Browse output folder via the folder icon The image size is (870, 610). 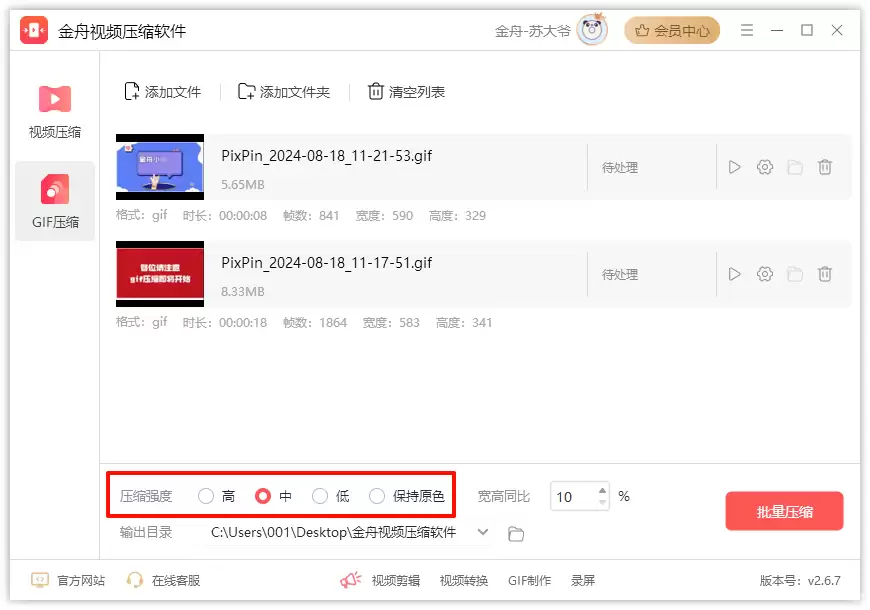pos(516,534)
